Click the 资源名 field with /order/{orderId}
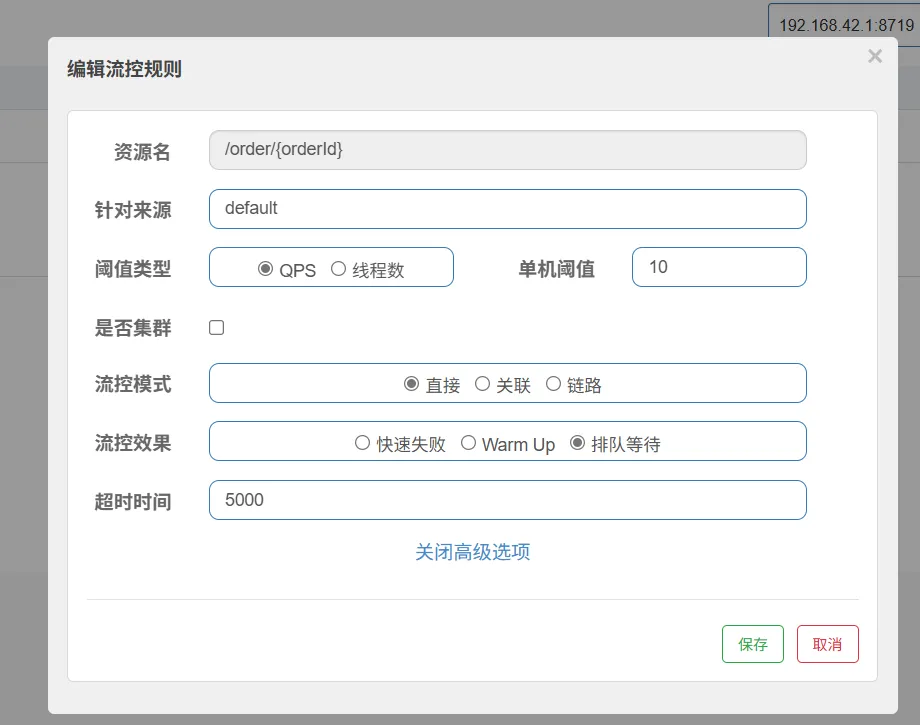 click(x=507, y=150)
